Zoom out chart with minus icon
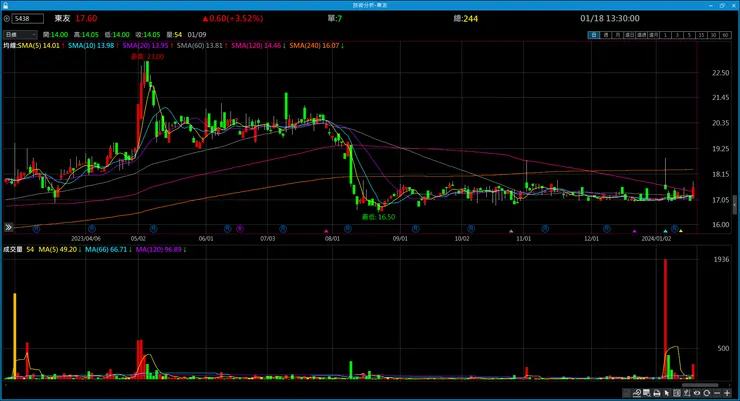 coord(717,393)
